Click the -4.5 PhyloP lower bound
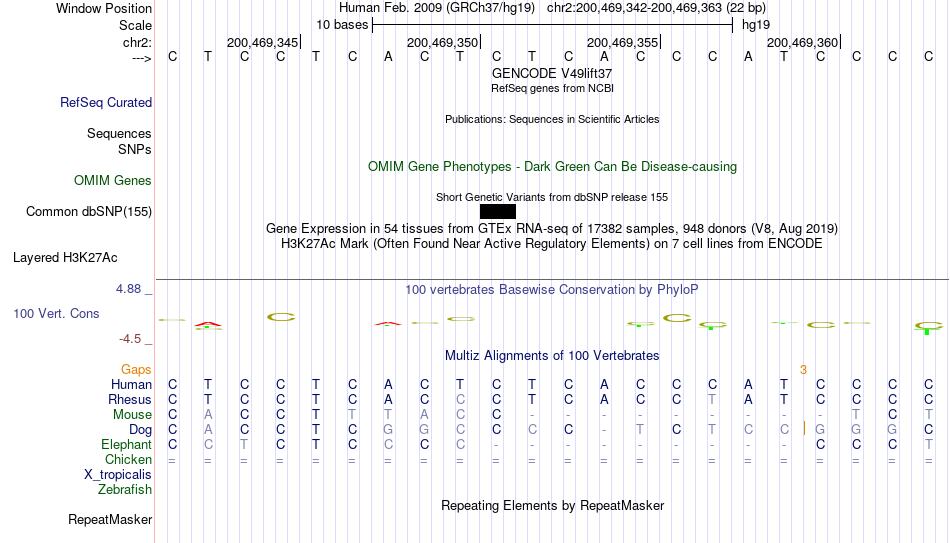 (130, 339)
